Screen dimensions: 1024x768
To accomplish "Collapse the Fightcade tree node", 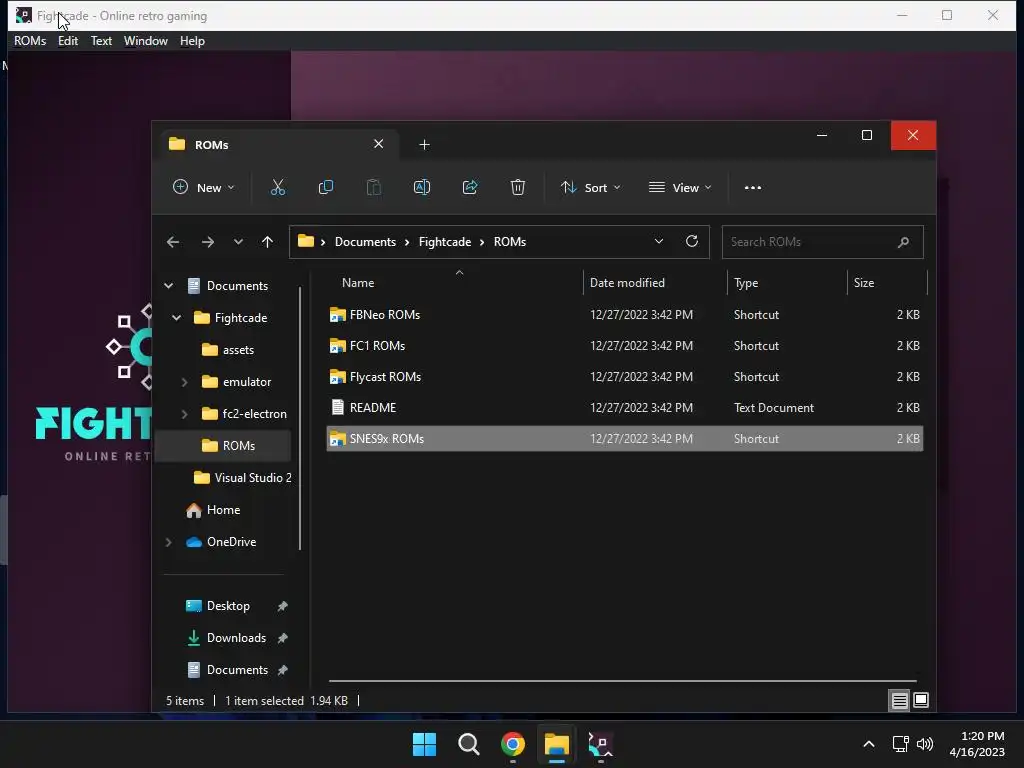I will coord(176,318).
